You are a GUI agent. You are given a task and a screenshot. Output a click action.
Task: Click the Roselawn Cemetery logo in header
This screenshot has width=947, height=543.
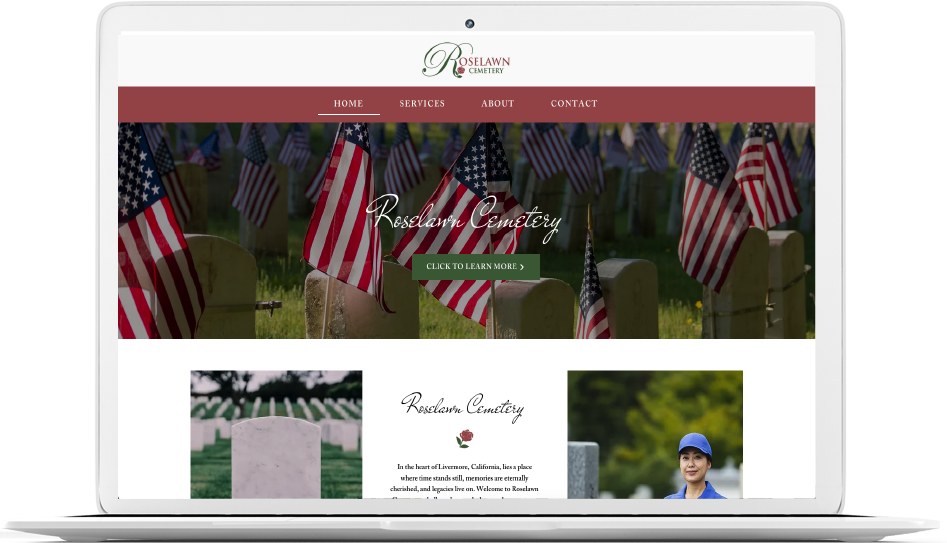point(466,60)
